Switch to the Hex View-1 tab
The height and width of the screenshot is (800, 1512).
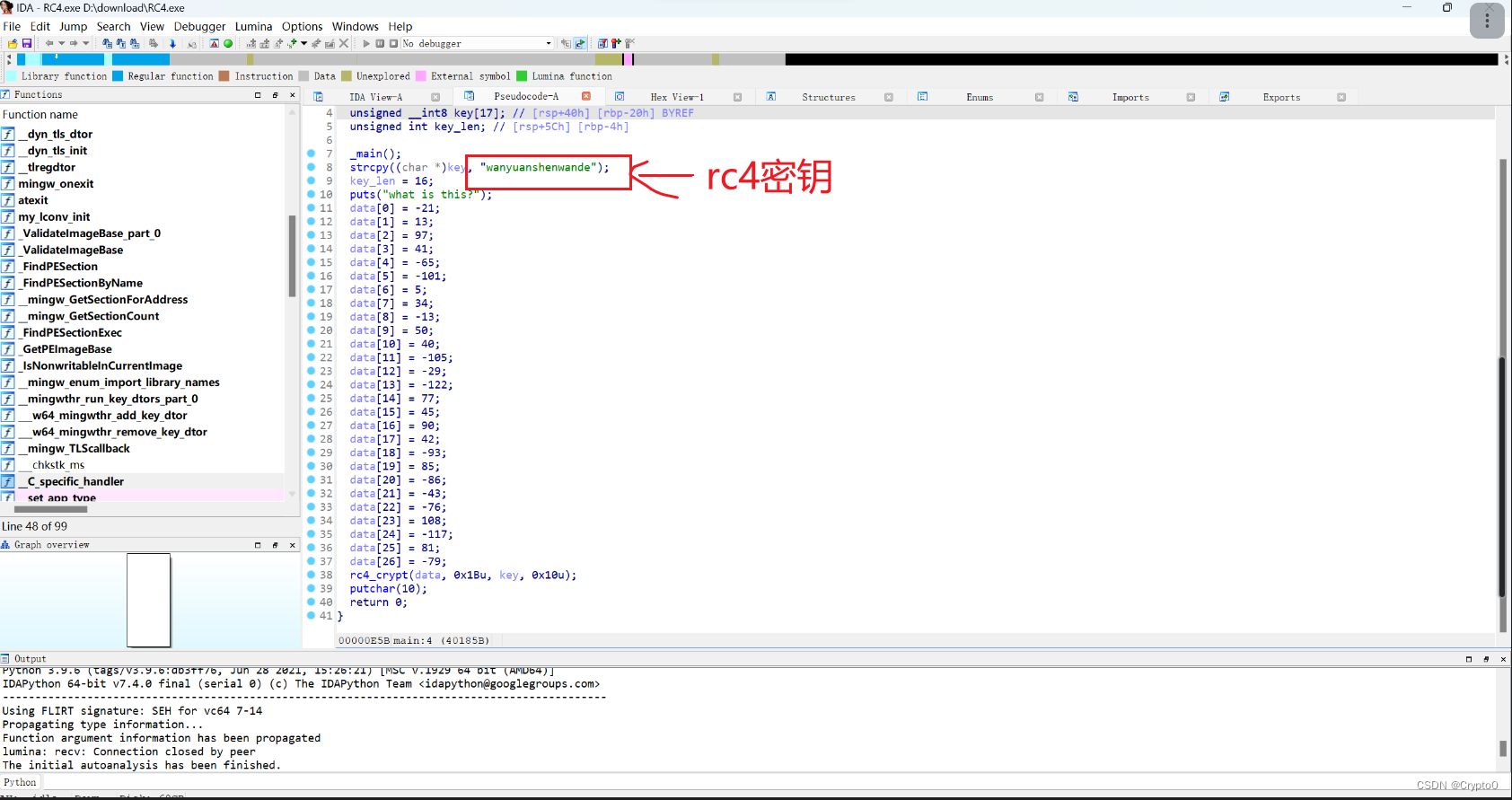point(677,97)
